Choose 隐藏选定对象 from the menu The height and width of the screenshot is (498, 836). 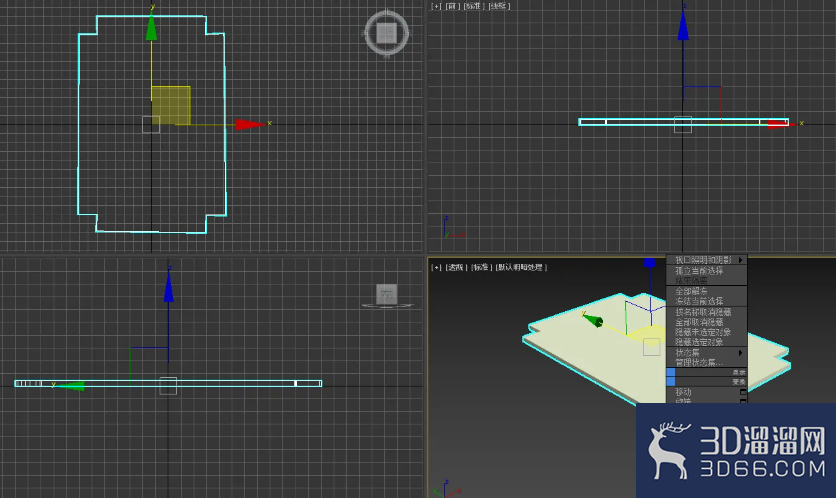pyautogui.click(x=706, y=342)
